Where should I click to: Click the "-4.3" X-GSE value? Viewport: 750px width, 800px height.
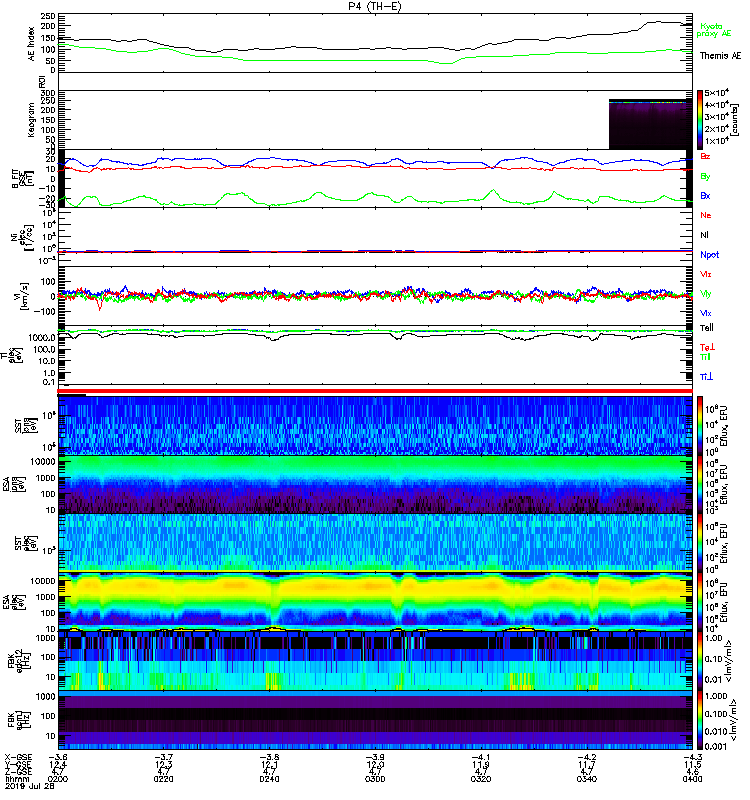click(692, 757)
